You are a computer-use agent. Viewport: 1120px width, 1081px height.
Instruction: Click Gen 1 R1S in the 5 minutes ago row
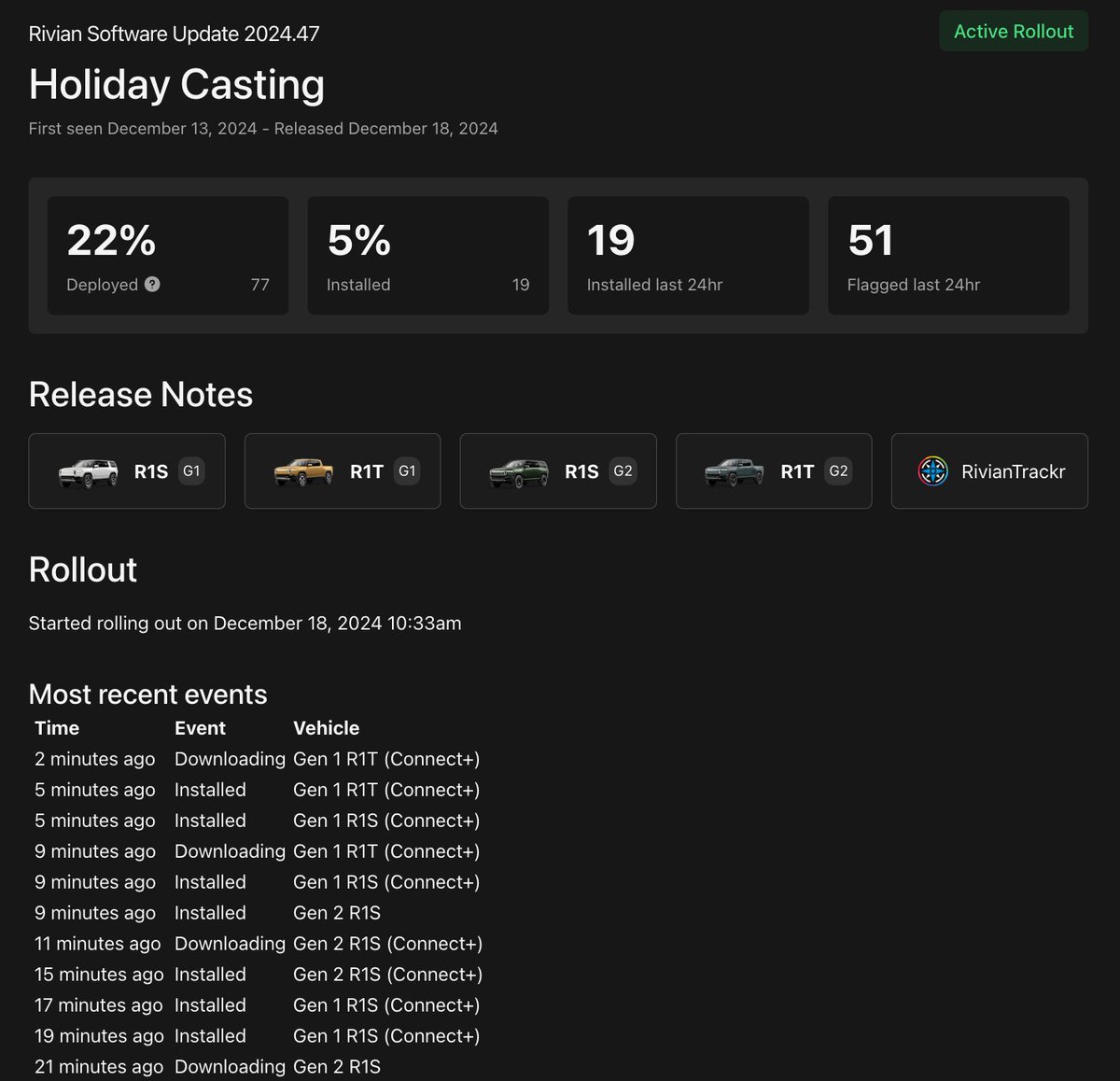[x=386, y=821]
